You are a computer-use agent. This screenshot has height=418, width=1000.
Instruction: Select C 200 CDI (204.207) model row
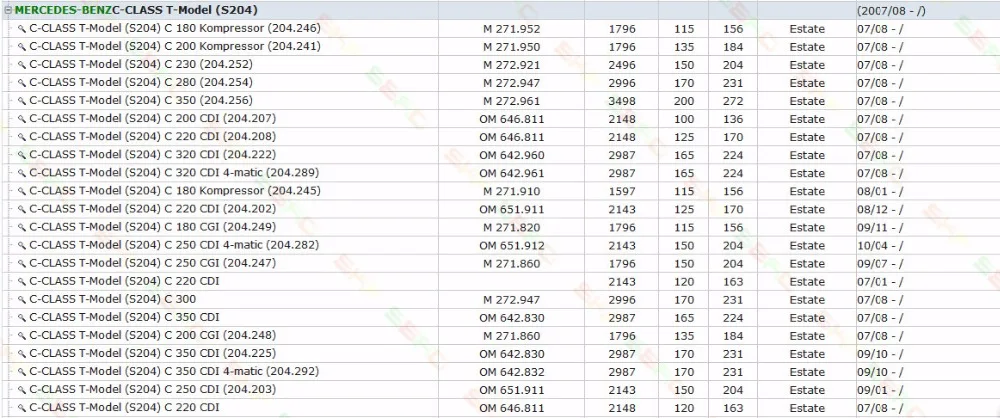(500, 119)
